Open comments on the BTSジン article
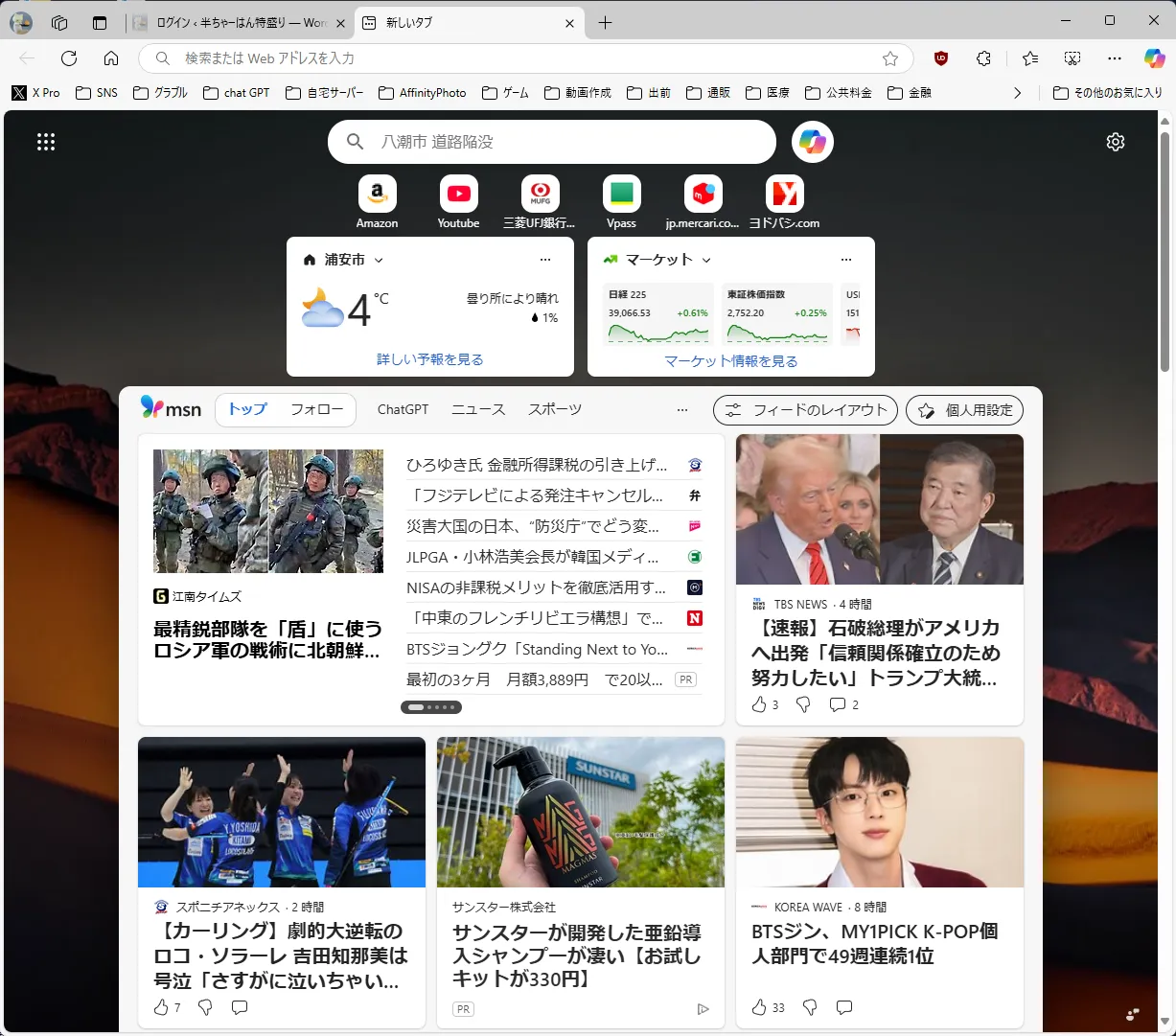 (844, 1007)
